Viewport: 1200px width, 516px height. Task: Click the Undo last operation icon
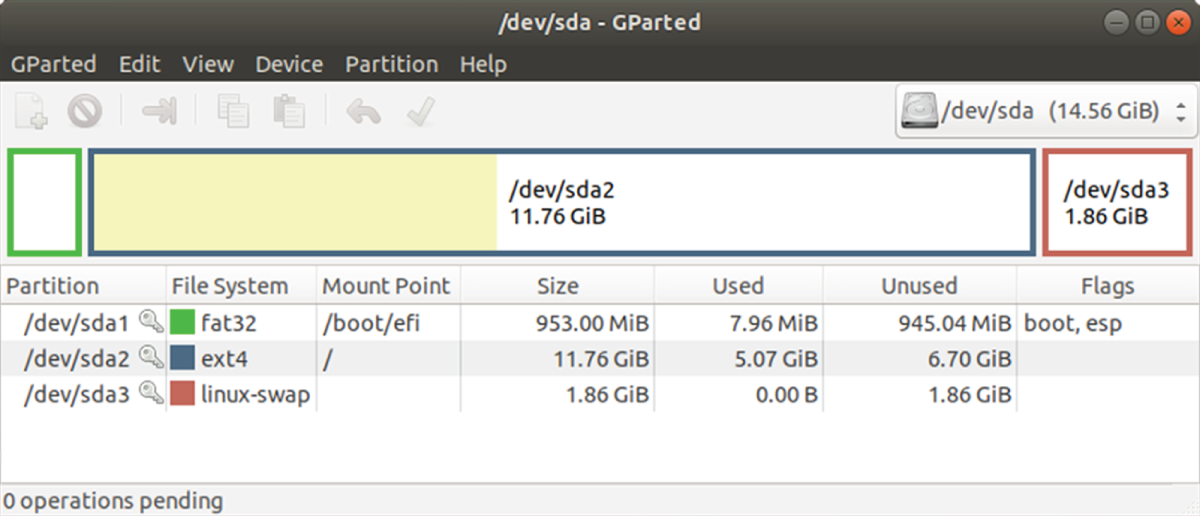pyautogui.click(x=363, y=111)
